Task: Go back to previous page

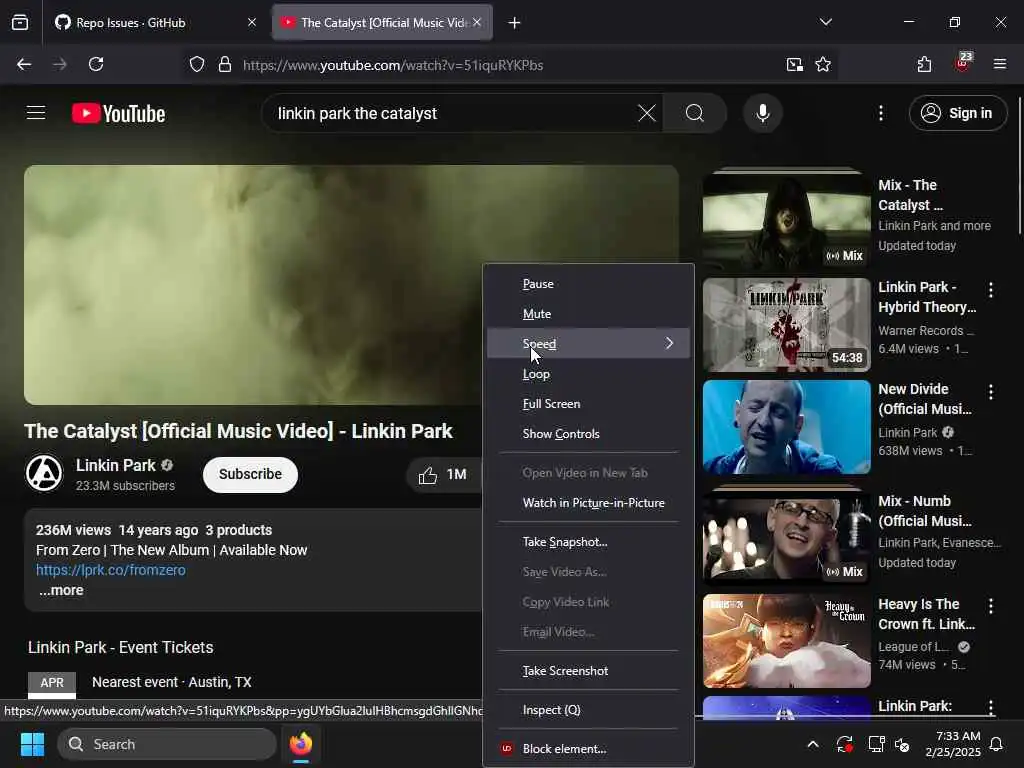Action: [x=24, y=64]
